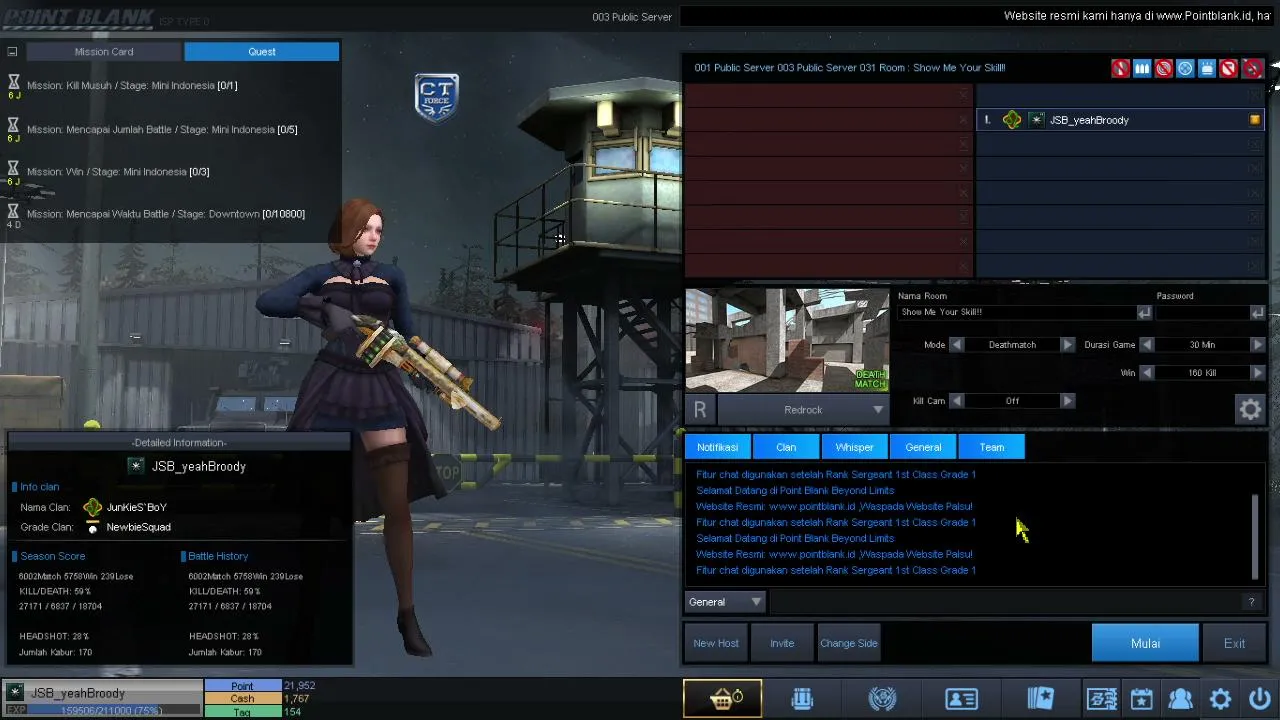Click the clan emblem beside JunKieS`BoY
1280x720 pixels.
coord(93,507)
